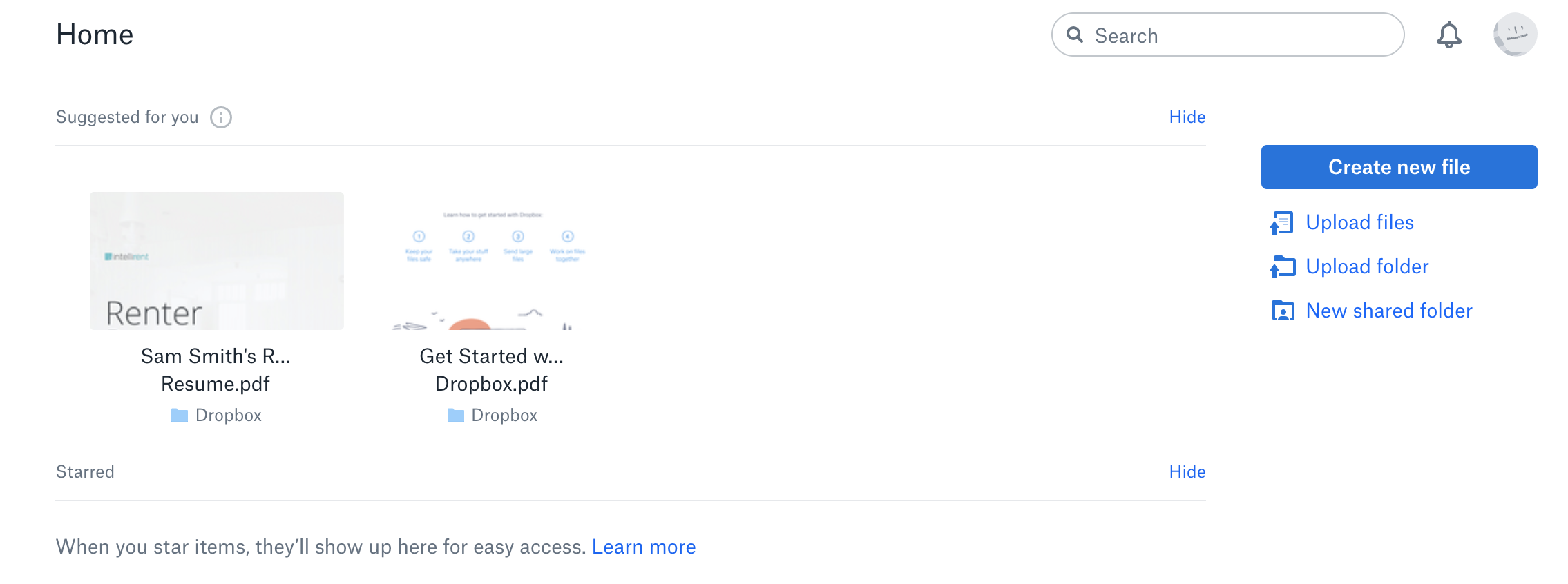Click the Sam Smith's Resume.pdf file name

coord(216,370)
